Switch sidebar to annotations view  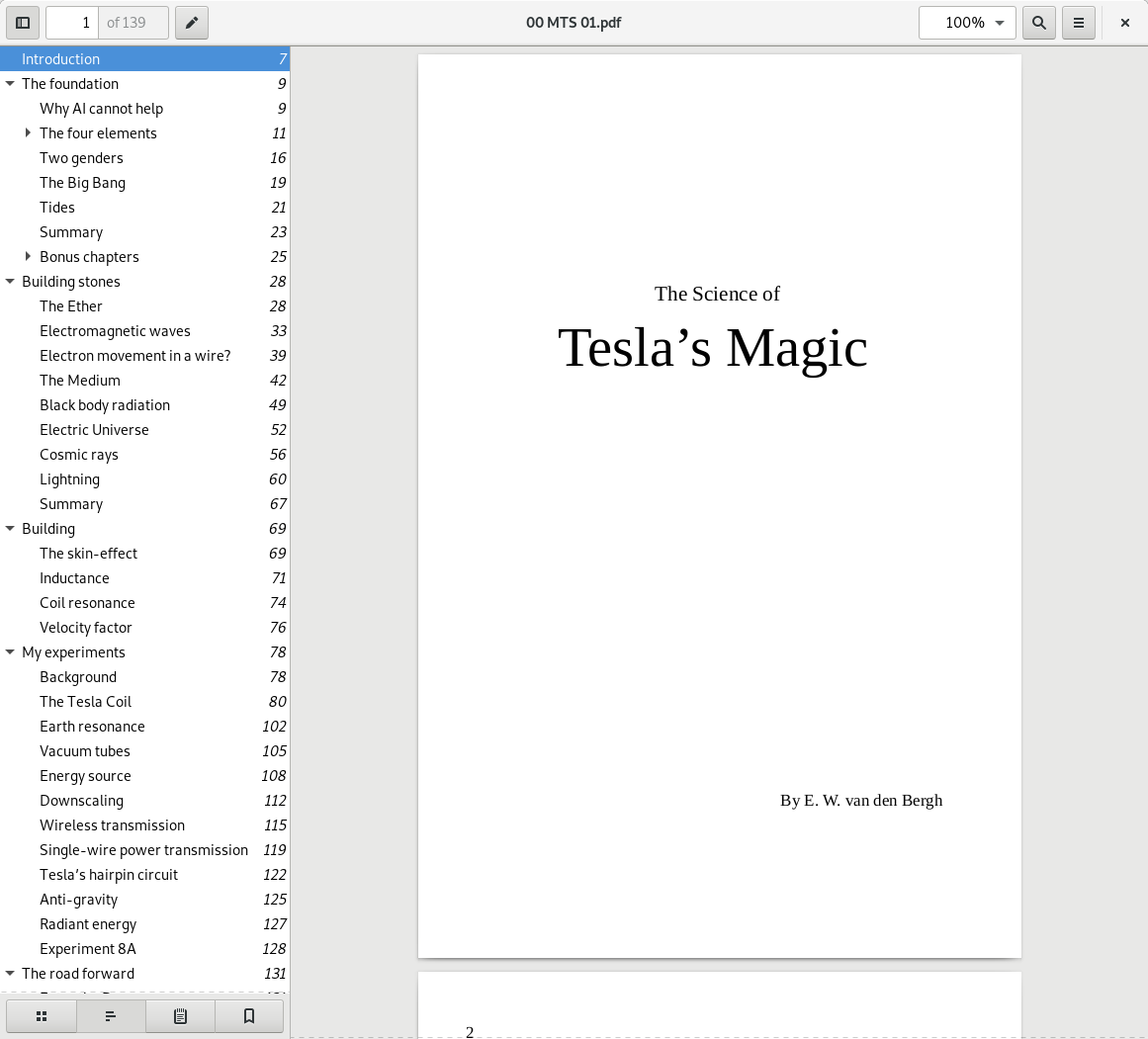(x=180, y=1016)
